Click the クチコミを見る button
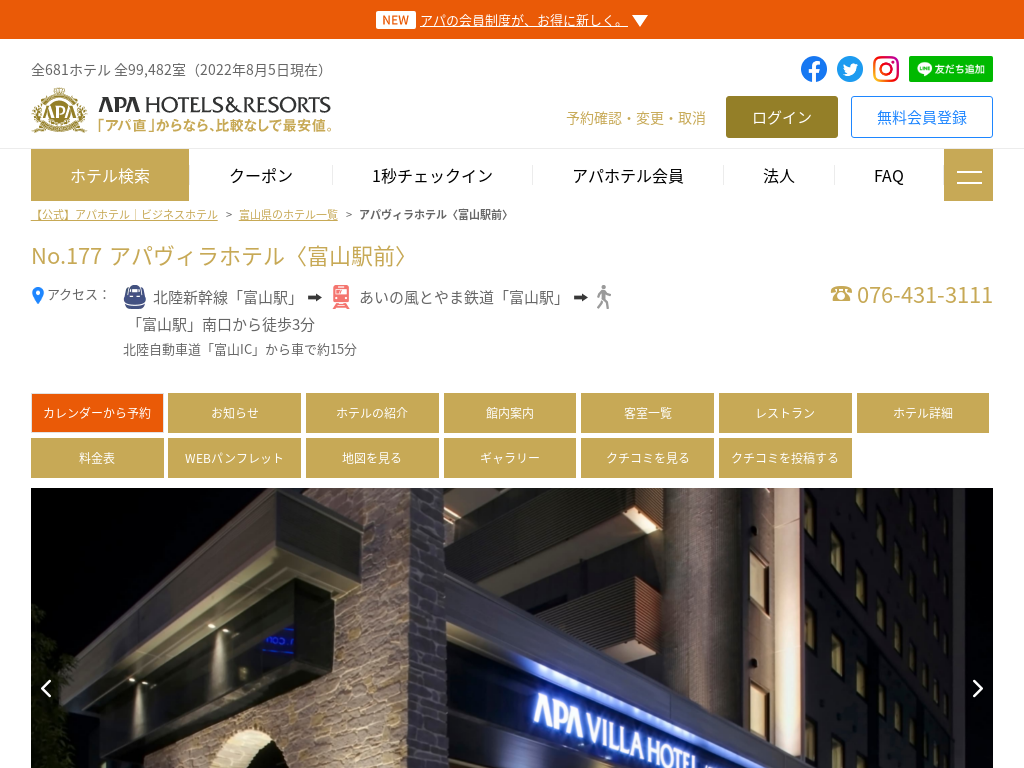Viewport: 1024px width, 768px height. point(647,458)
